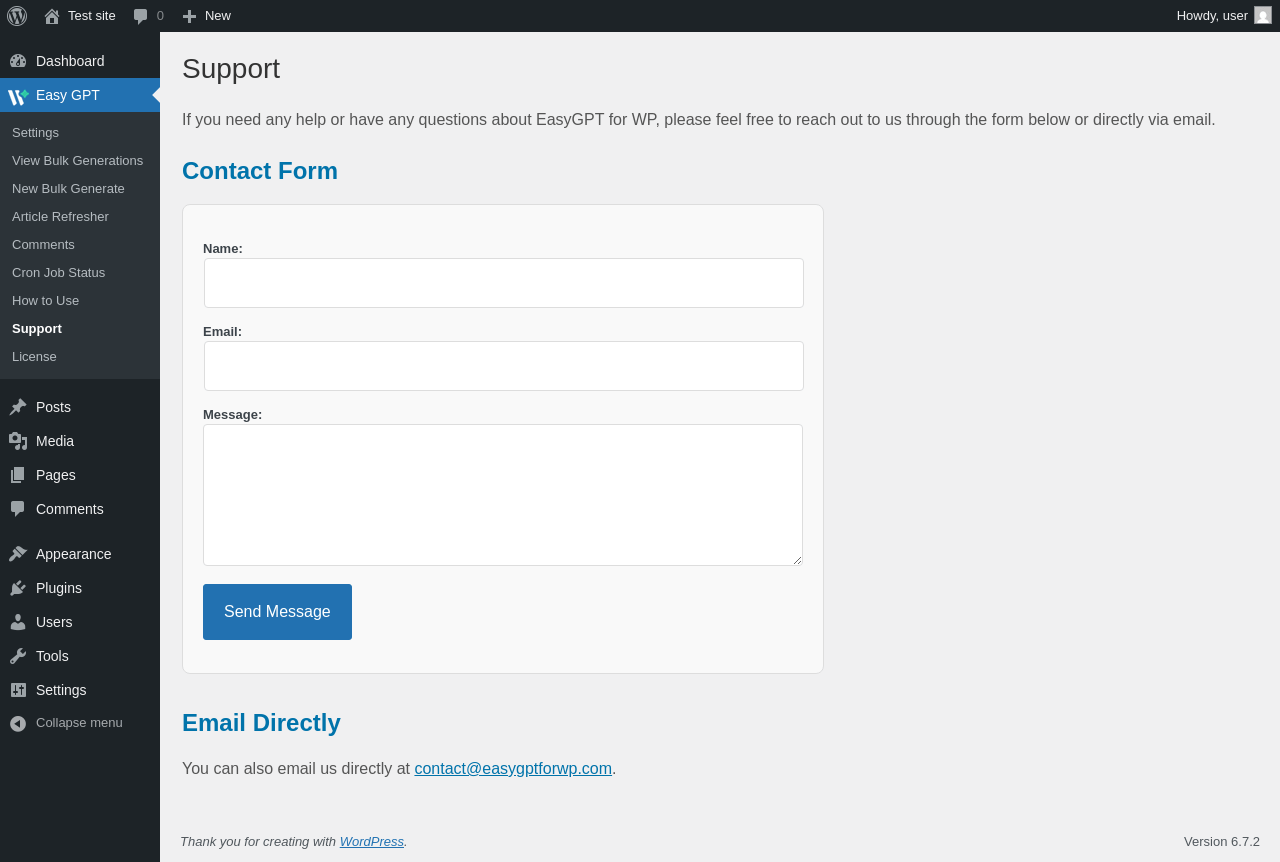Click the WordPress logo icon
The image size is (1280, 862).
point(17,16)
